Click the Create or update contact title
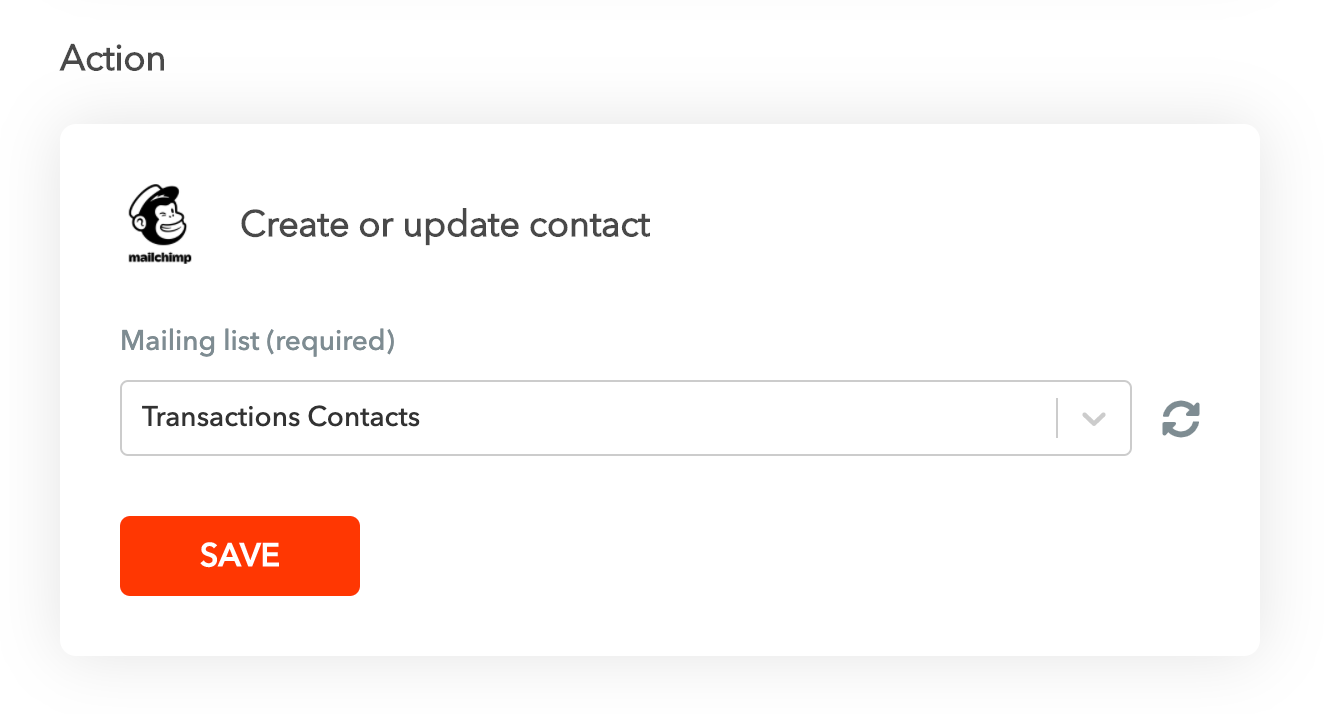The image size is (1324, 714). pyautogui.click(x=445, y=225)
